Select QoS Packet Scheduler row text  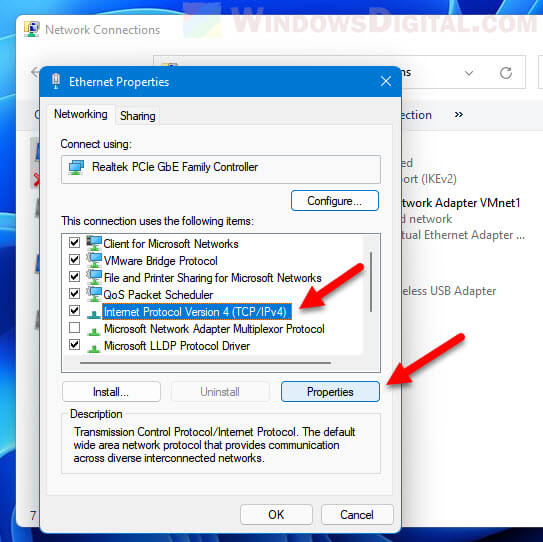[x=158, y=294]
